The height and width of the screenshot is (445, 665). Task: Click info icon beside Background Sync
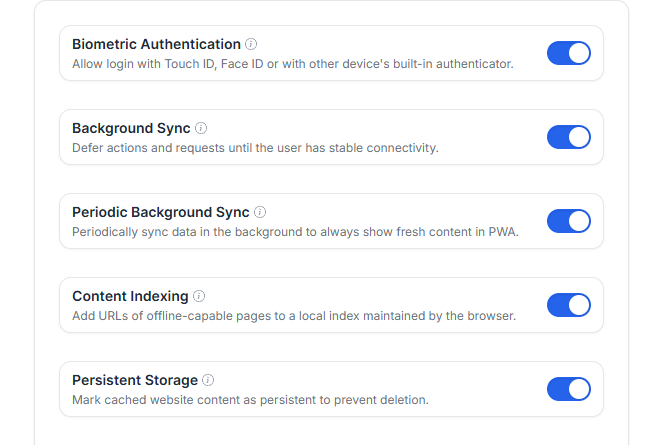pos(201,128)
